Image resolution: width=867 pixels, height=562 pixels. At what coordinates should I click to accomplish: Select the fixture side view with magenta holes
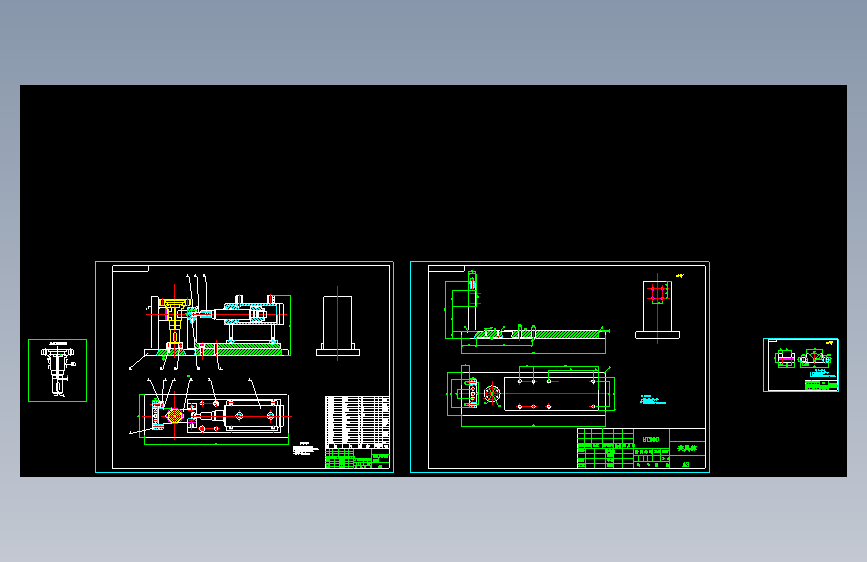[657, 309]
